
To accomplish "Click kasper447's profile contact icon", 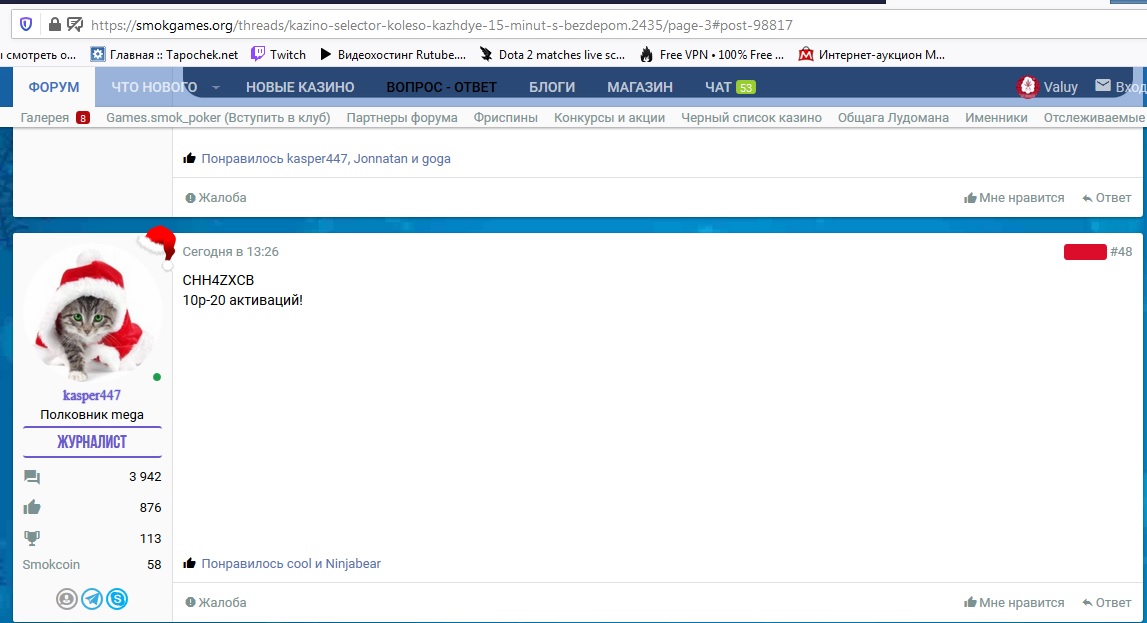I will pos(67,599).
